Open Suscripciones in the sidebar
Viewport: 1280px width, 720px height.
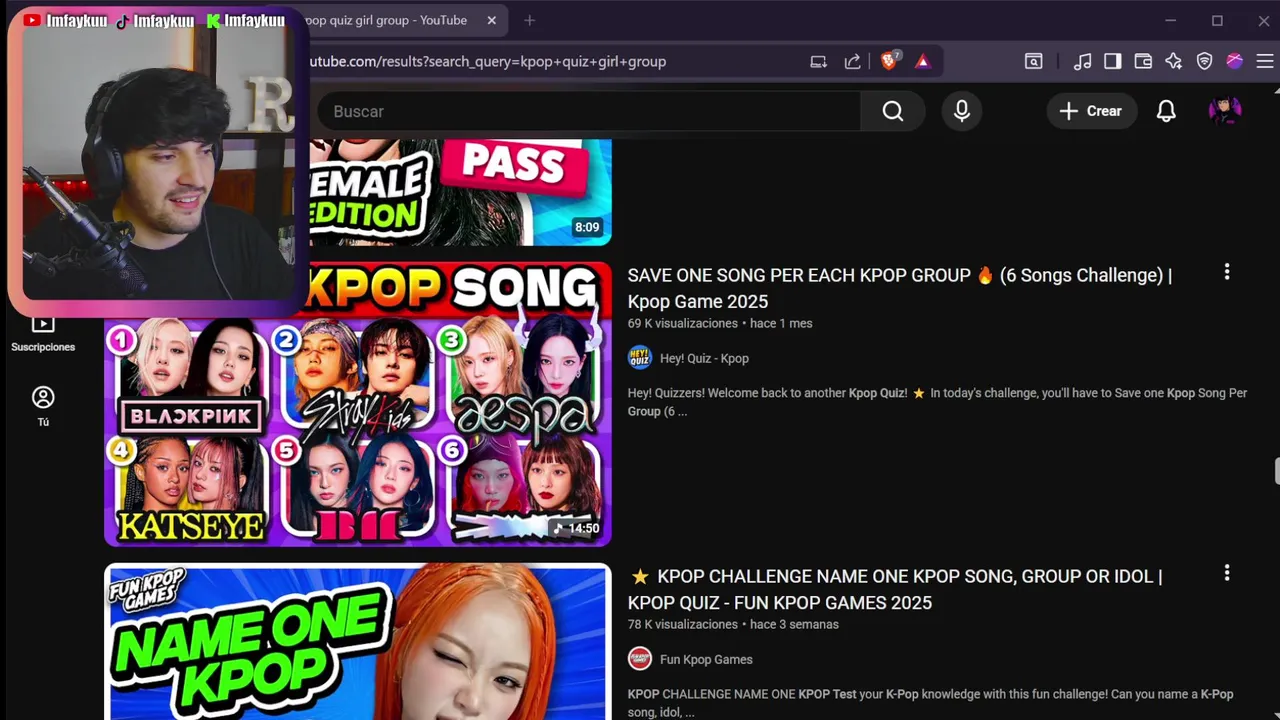coord(43,334)
